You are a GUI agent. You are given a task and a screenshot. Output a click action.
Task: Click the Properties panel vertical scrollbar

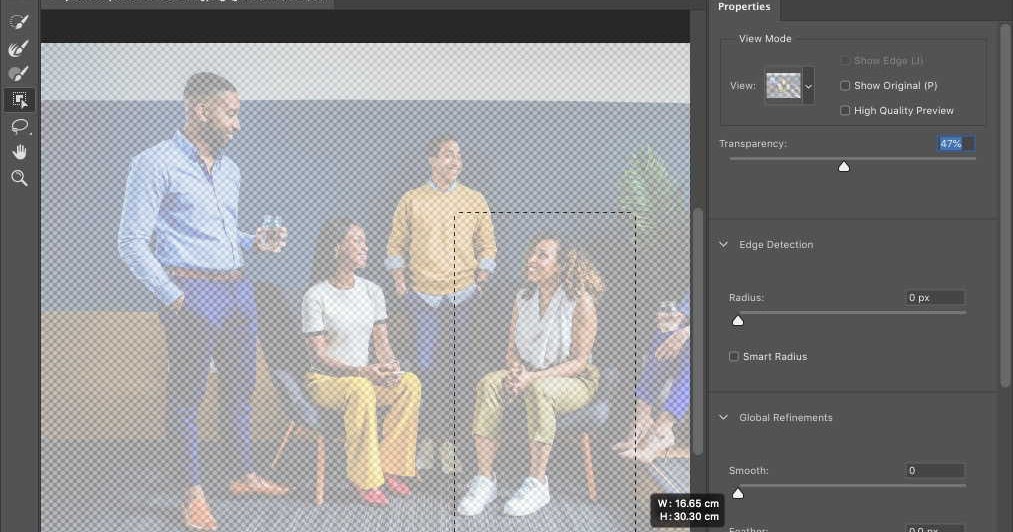tap(1005, 207)
